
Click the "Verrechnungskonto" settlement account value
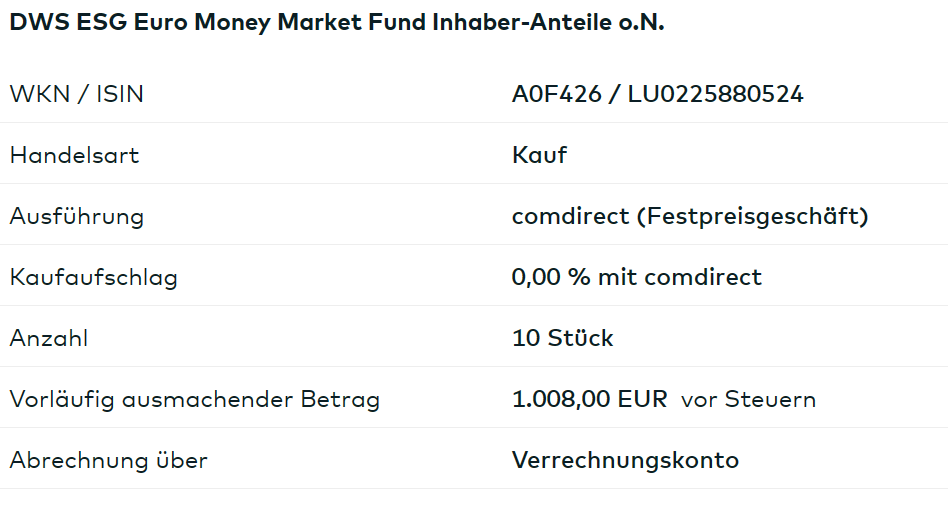[625, 460]
